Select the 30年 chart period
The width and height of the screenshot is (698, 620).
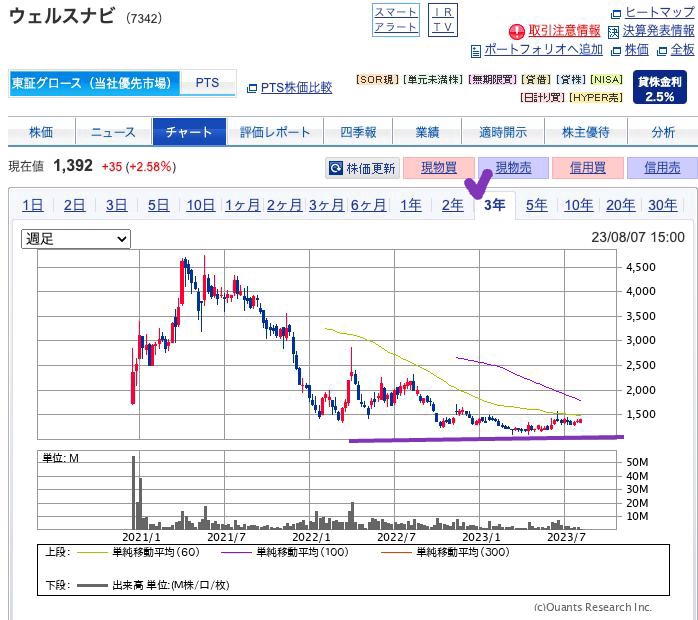coord(662,205)
